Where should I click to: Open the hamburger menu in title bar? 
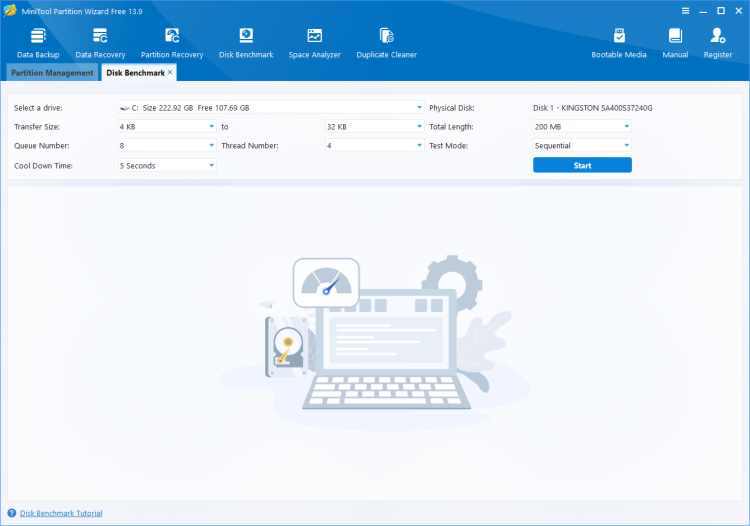pos(685,11)
